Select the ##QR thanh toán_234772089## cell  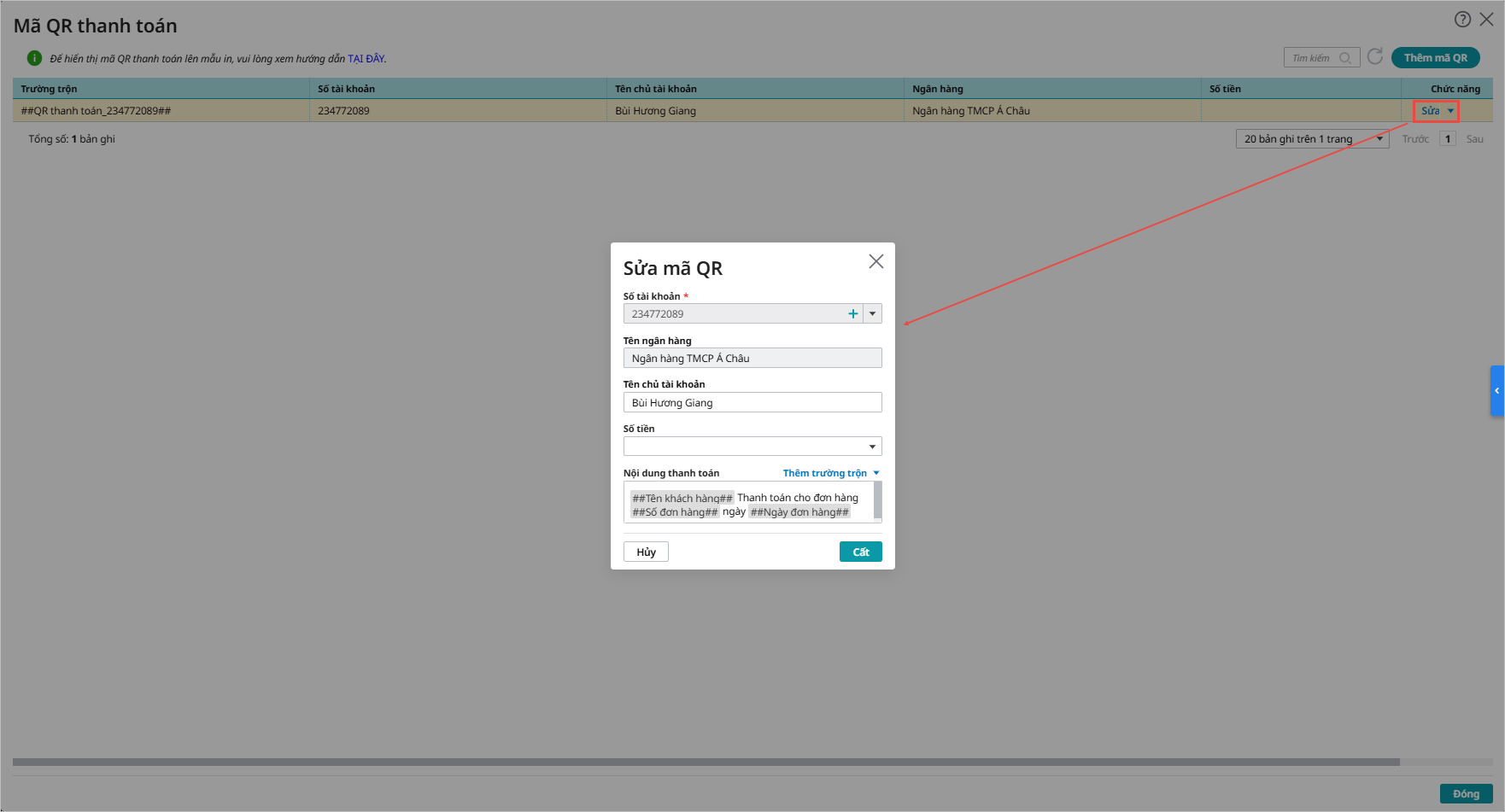pyautogui.click(x=161, y=111)
